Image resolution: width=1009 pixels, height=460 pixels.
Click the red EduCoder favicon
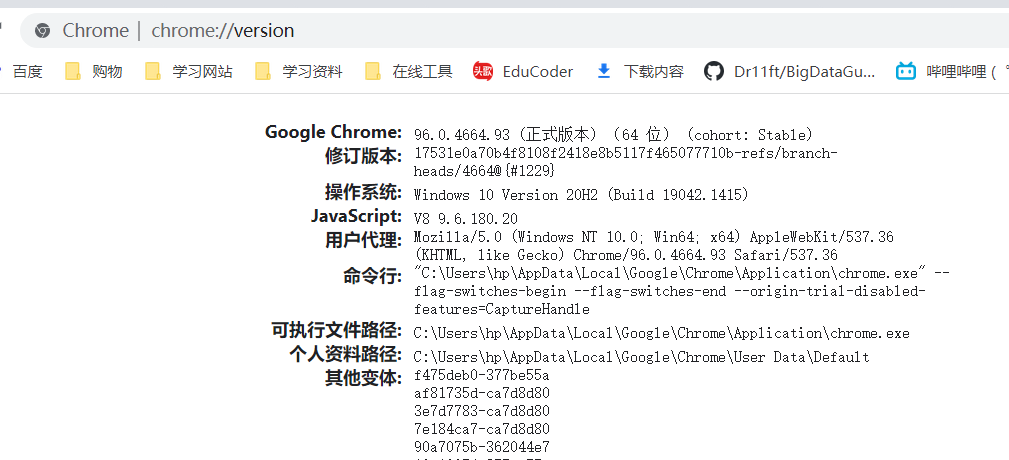tap(483, 71)
